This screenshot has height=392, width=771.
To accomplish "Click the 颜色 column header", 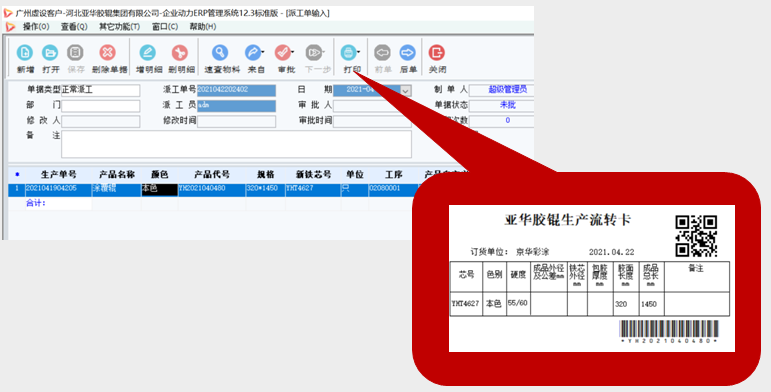I will click(160, 175).
